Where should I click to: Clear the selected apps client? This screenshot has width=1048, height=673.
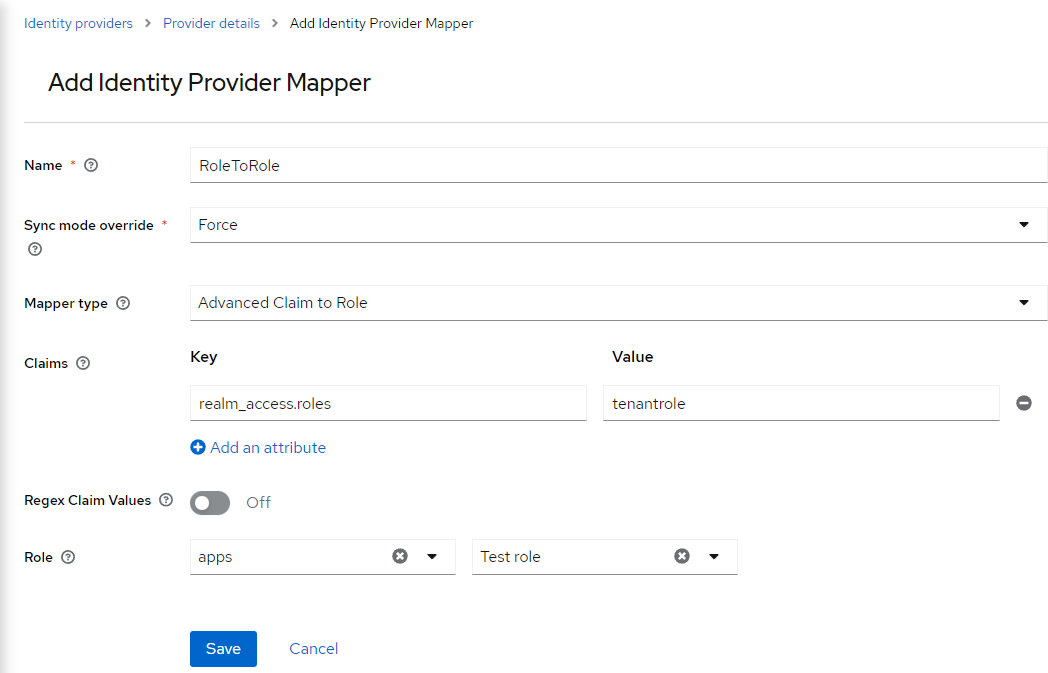coord(400,555)
